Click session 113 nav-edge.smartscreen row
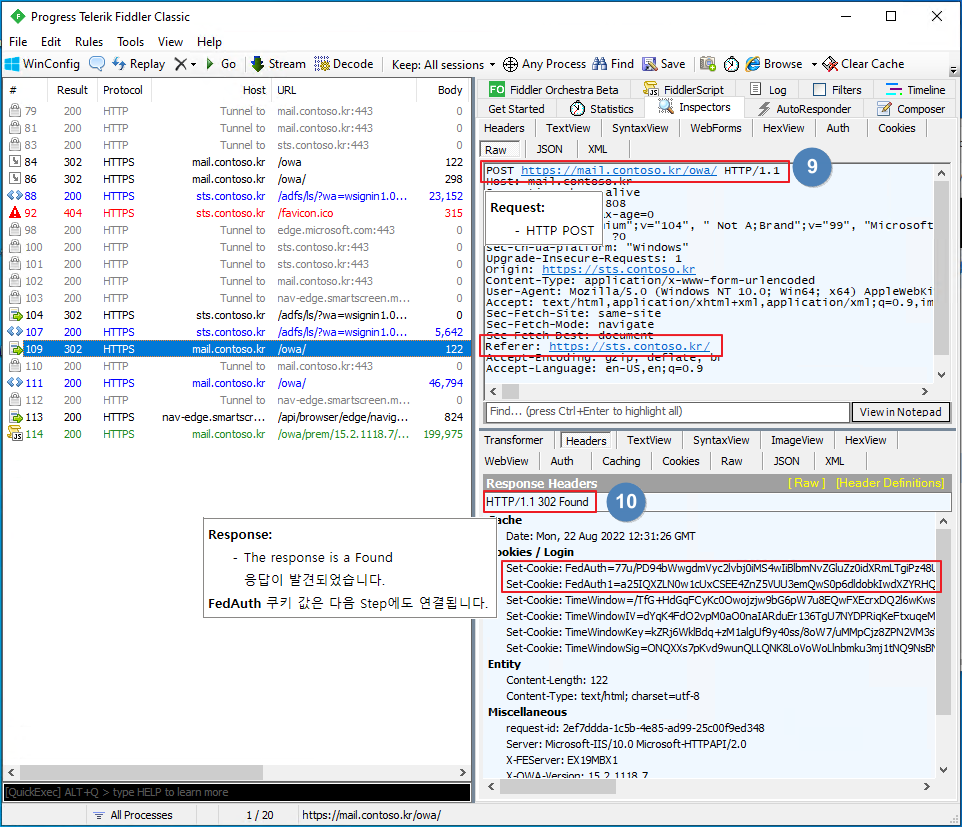This screenshot has width=962, height=827. [x=236, y=417]
